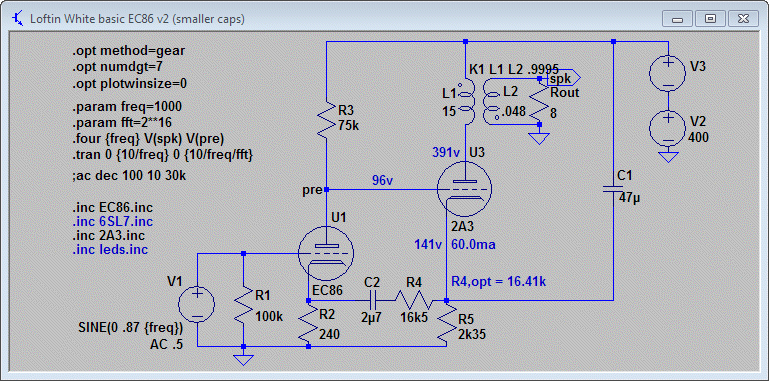Select capacitor C1 47µ symbol

[613, 189]
